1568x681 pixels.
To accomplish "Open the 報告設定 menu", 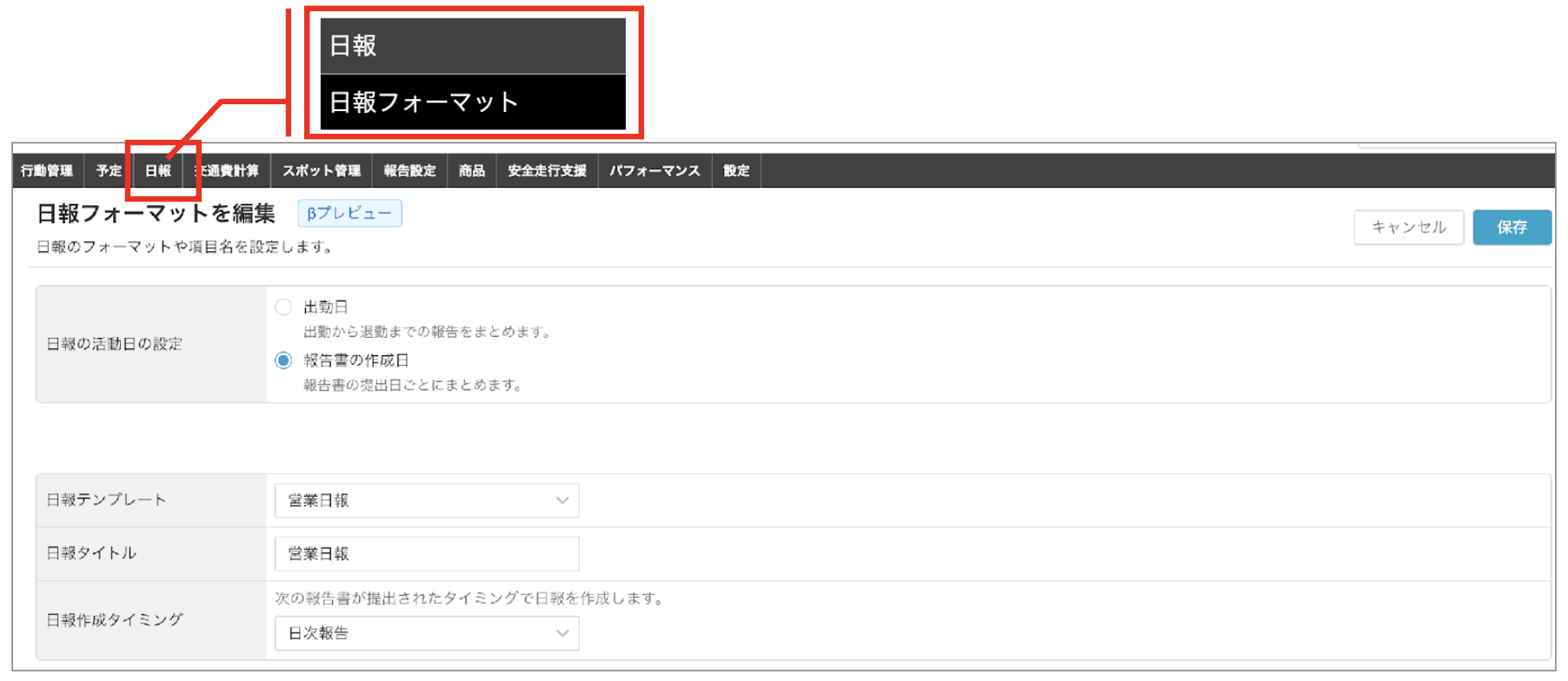I will [409, 170].
